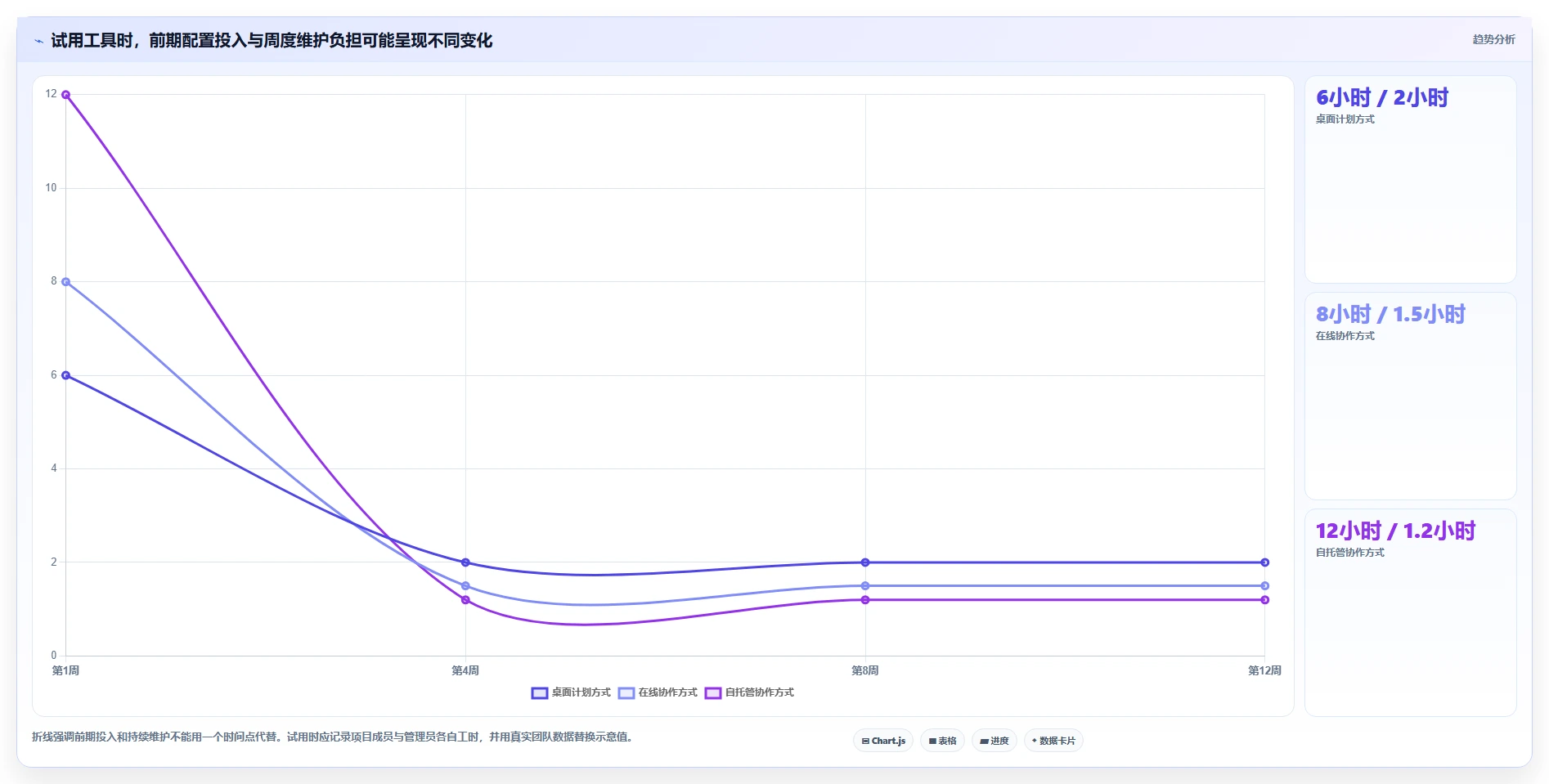The width and height of the screenshot is (1549, 784).
Task: Click the y-axis value 6
Action: pos(54,375)
